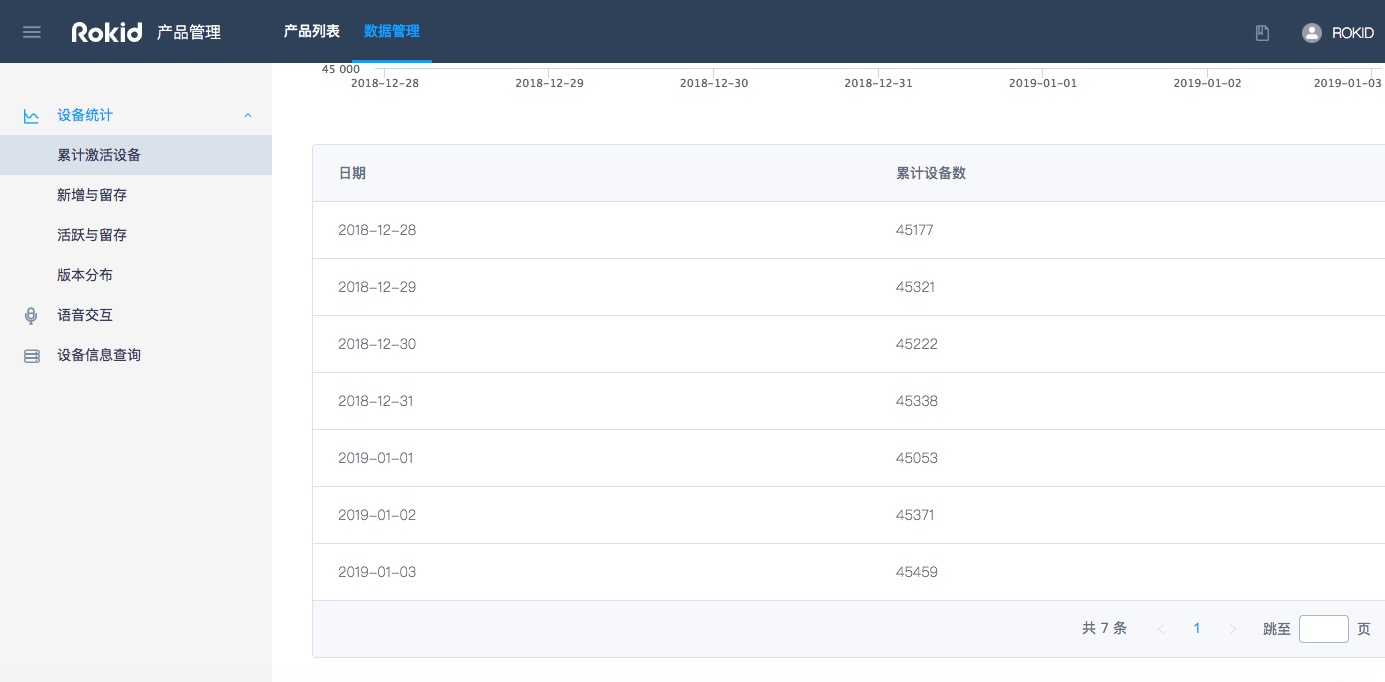Go to 活跃与留存 page
Viewport: 1385px width, 682px height.
coord(92,235)
